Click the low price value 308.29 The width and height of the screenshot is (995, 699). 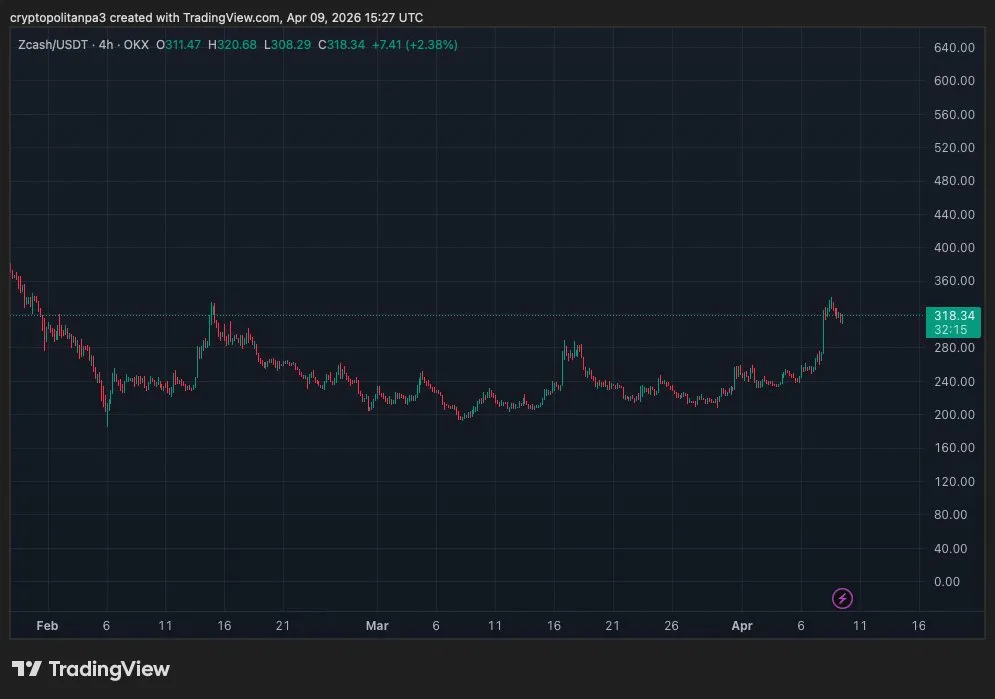293,45
